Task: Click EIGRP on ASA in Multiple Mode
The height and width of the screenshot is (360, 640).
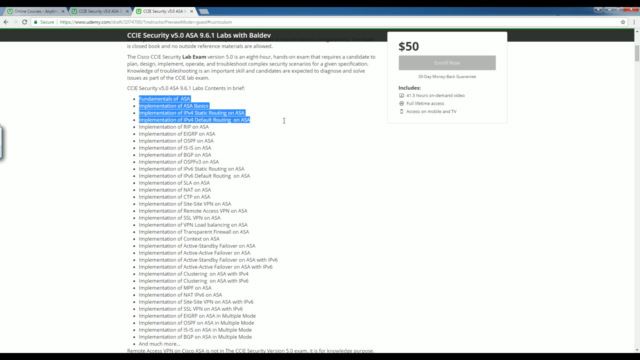Action: click(197, 316)
